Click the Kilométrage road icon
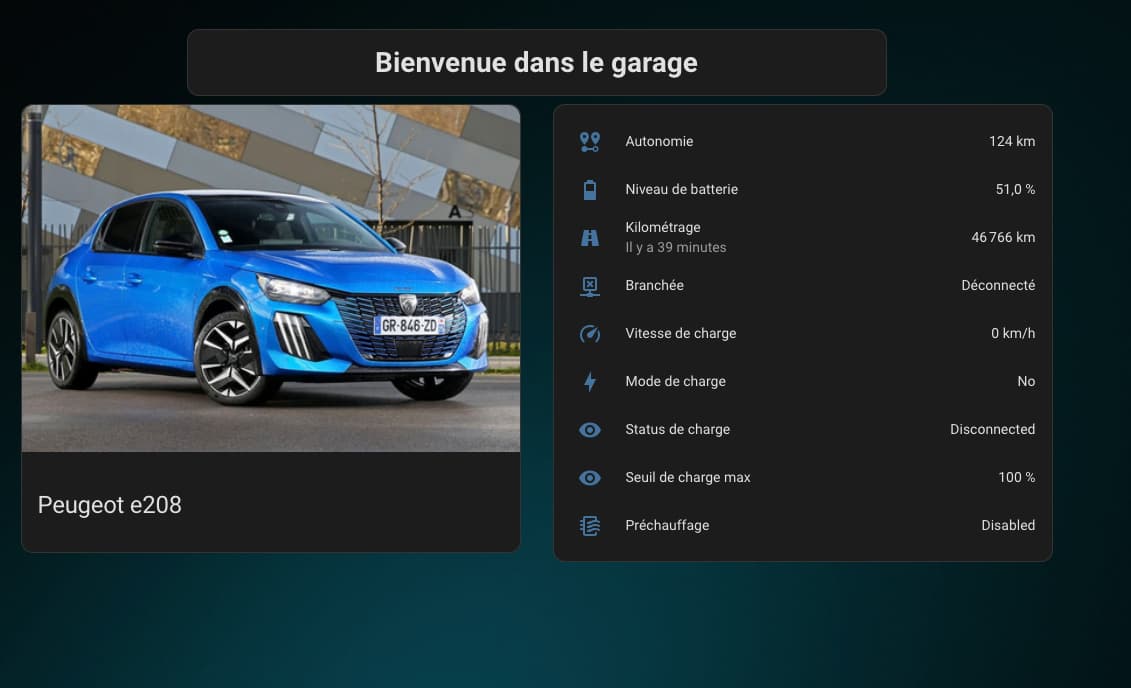Screen dimensions: 1131x688 590,237
